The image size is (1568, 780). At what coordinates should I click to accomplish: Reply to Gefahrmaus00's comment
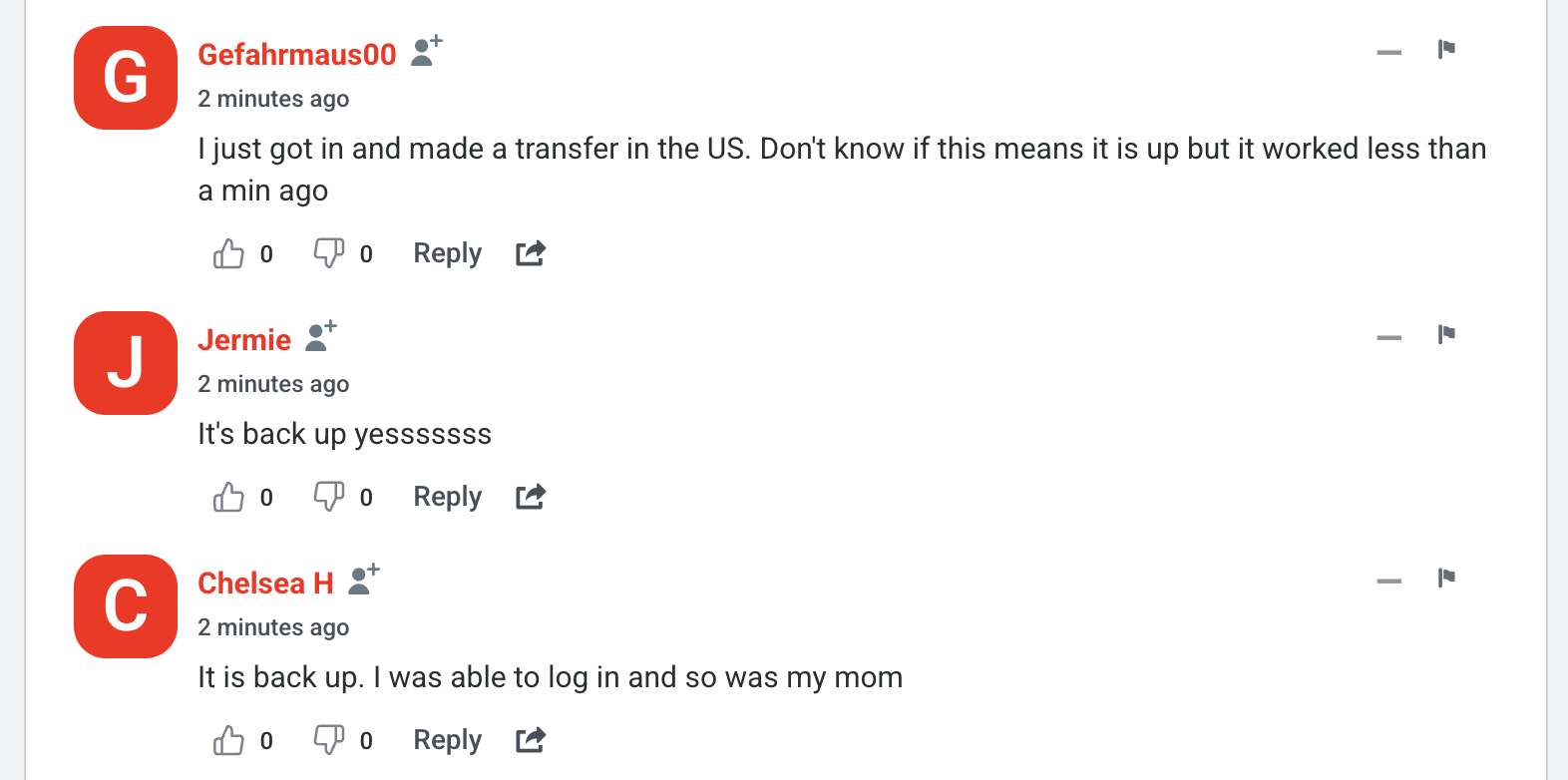coord(447,253)
